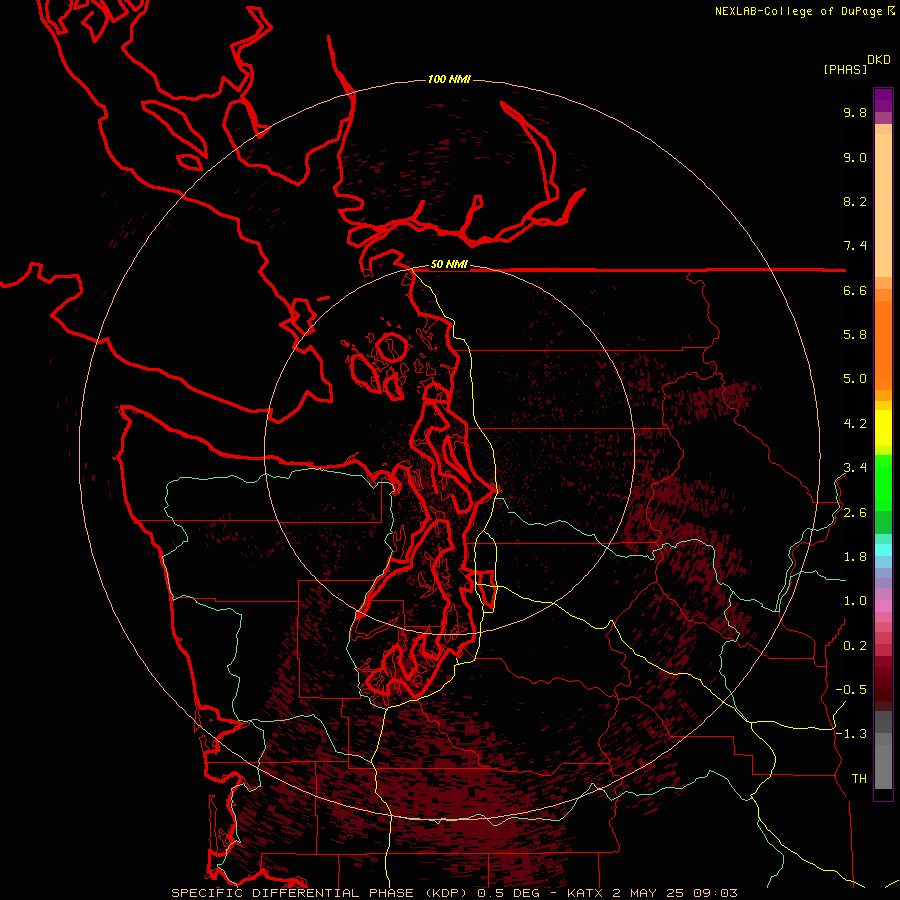Select the 8.2 legend value

855,201
